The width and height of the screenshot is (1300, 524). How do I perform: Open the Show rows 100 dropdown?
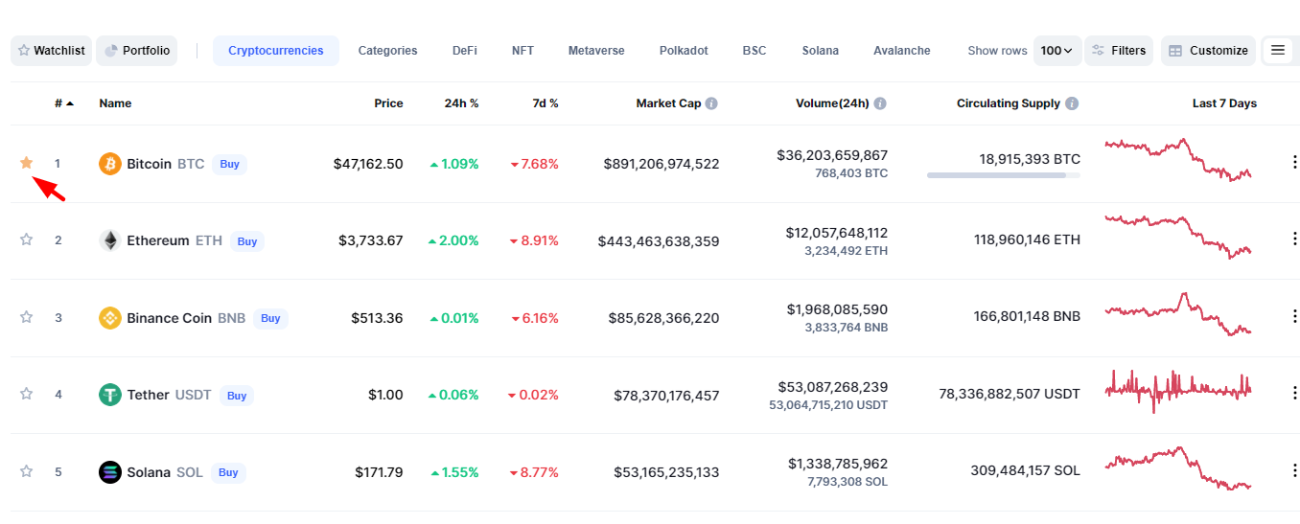point(1056,50)
